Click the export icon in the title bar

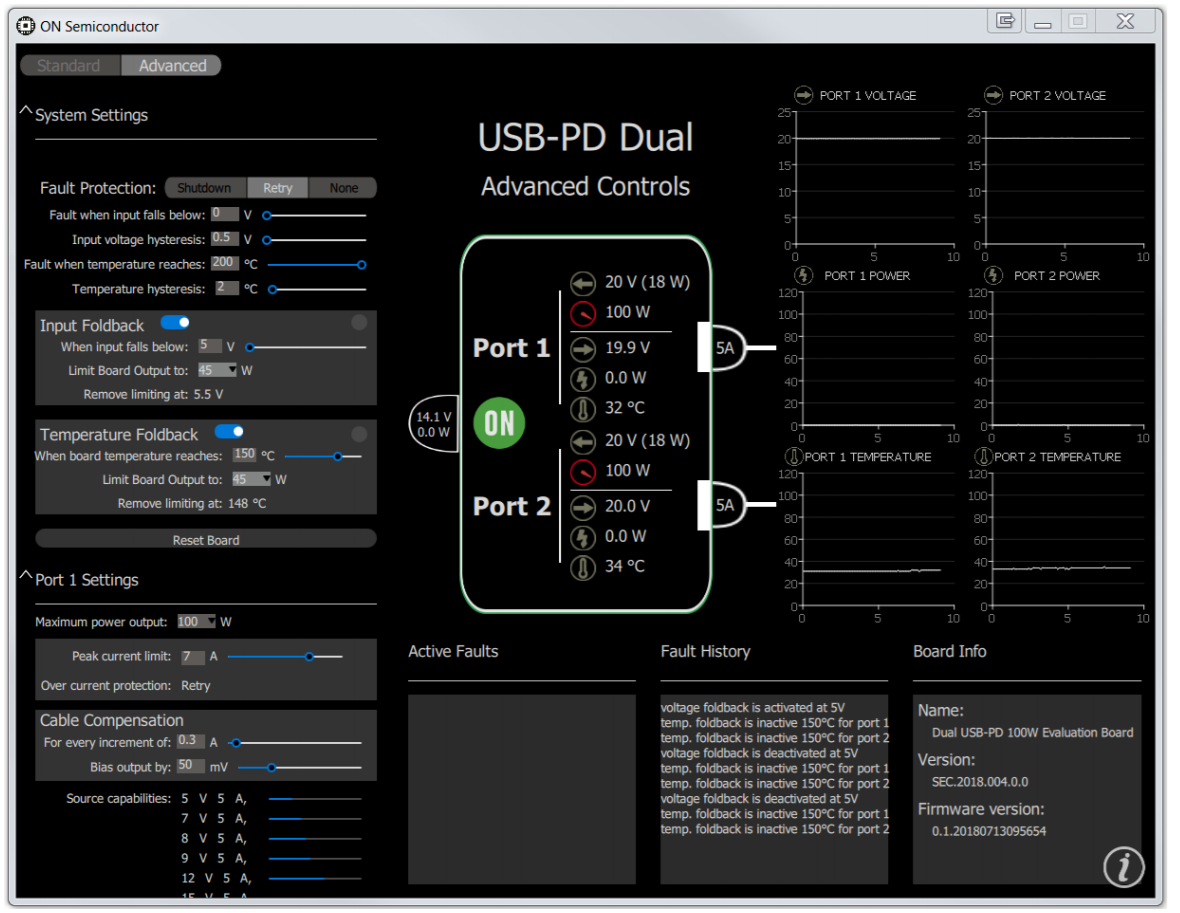pos(1005,21)
